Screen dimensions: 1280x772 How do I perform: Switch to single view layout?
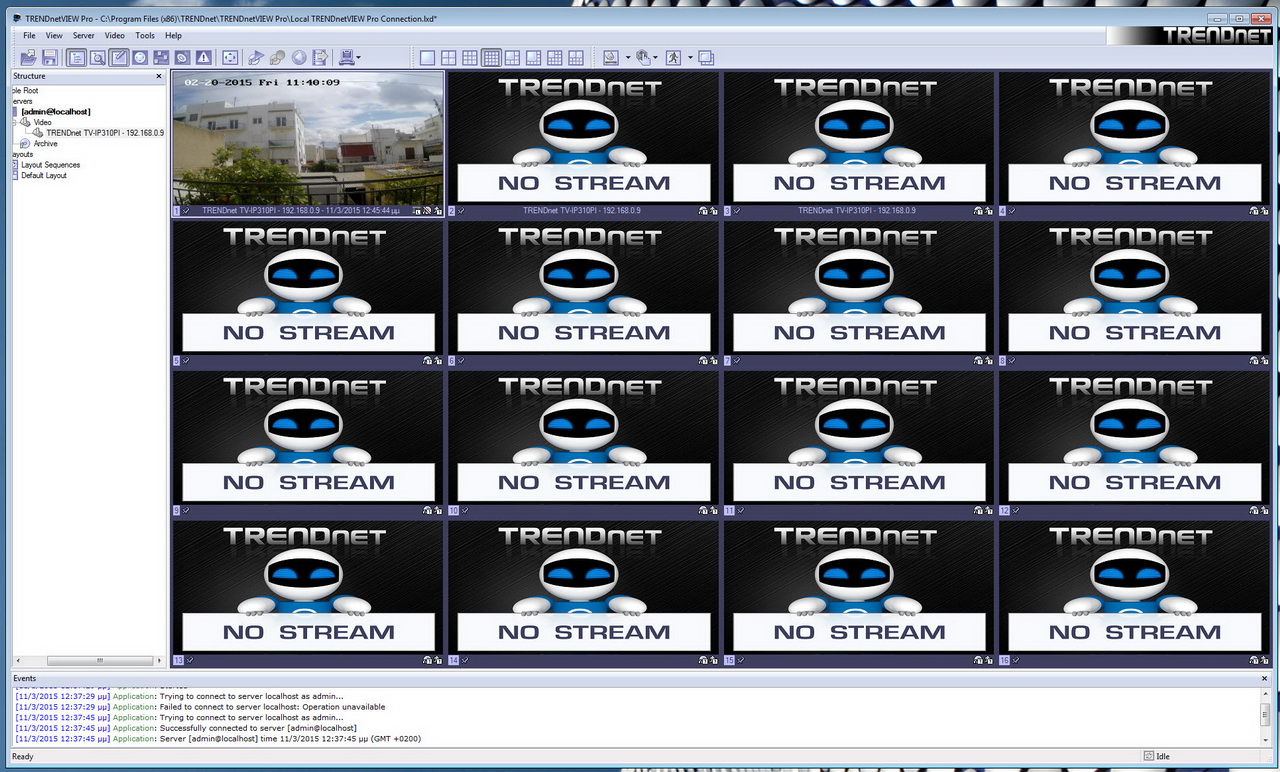(428, 58)
